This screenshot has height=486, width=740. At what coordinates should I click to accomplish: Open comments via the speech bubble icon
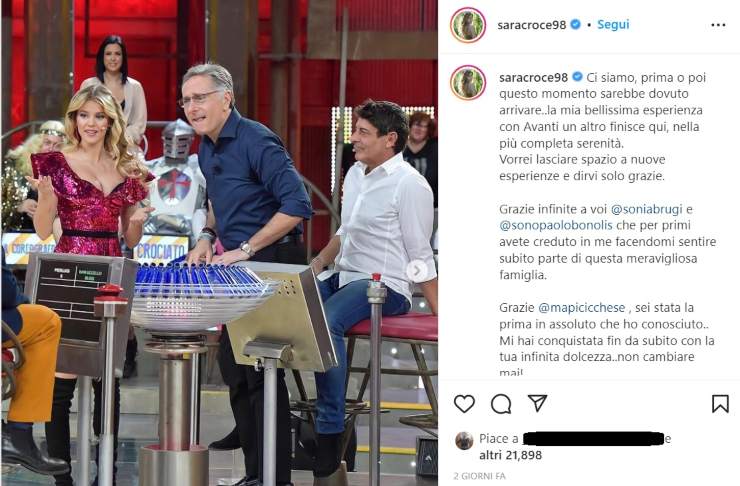click(x=501, y=404)
